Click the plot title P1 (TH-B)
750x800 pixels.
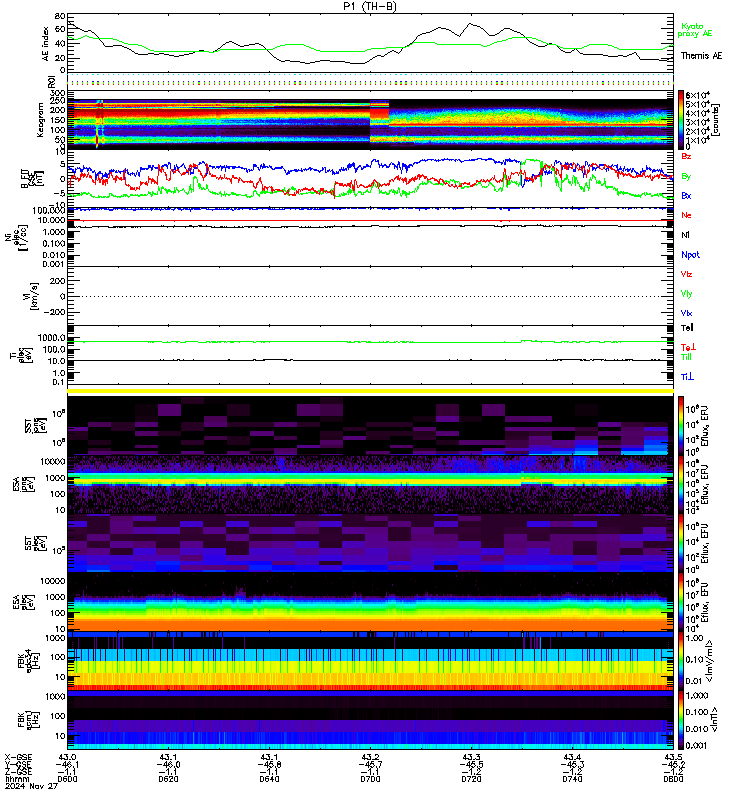click(x=369, y=6)
